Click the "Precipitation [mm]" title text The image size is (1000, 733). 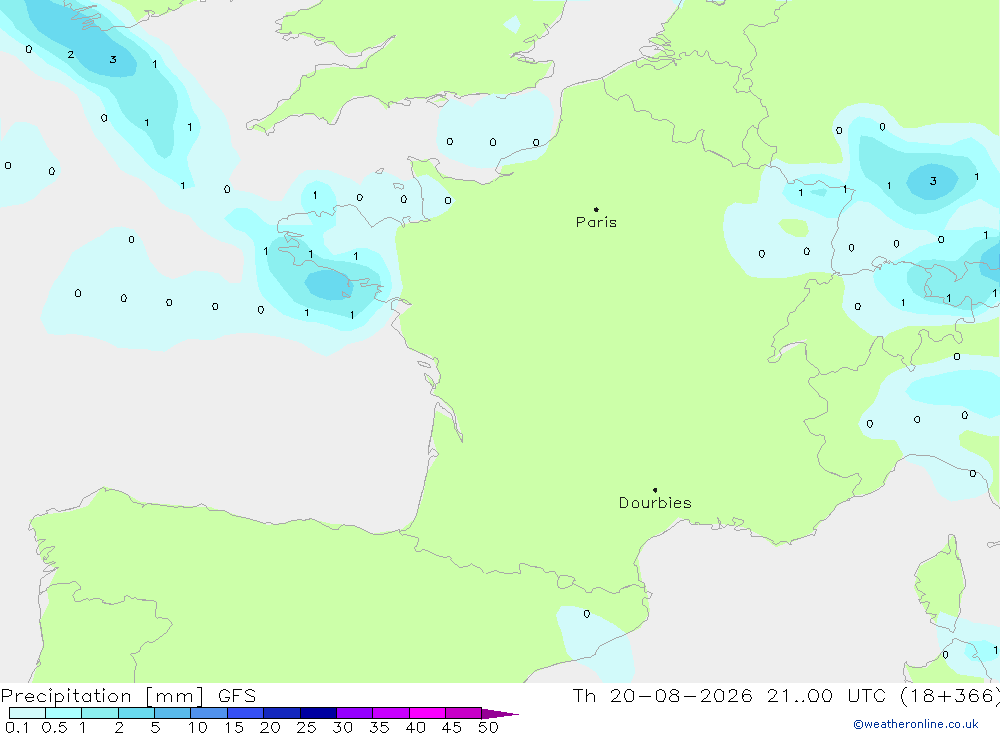tap(102, 696)
